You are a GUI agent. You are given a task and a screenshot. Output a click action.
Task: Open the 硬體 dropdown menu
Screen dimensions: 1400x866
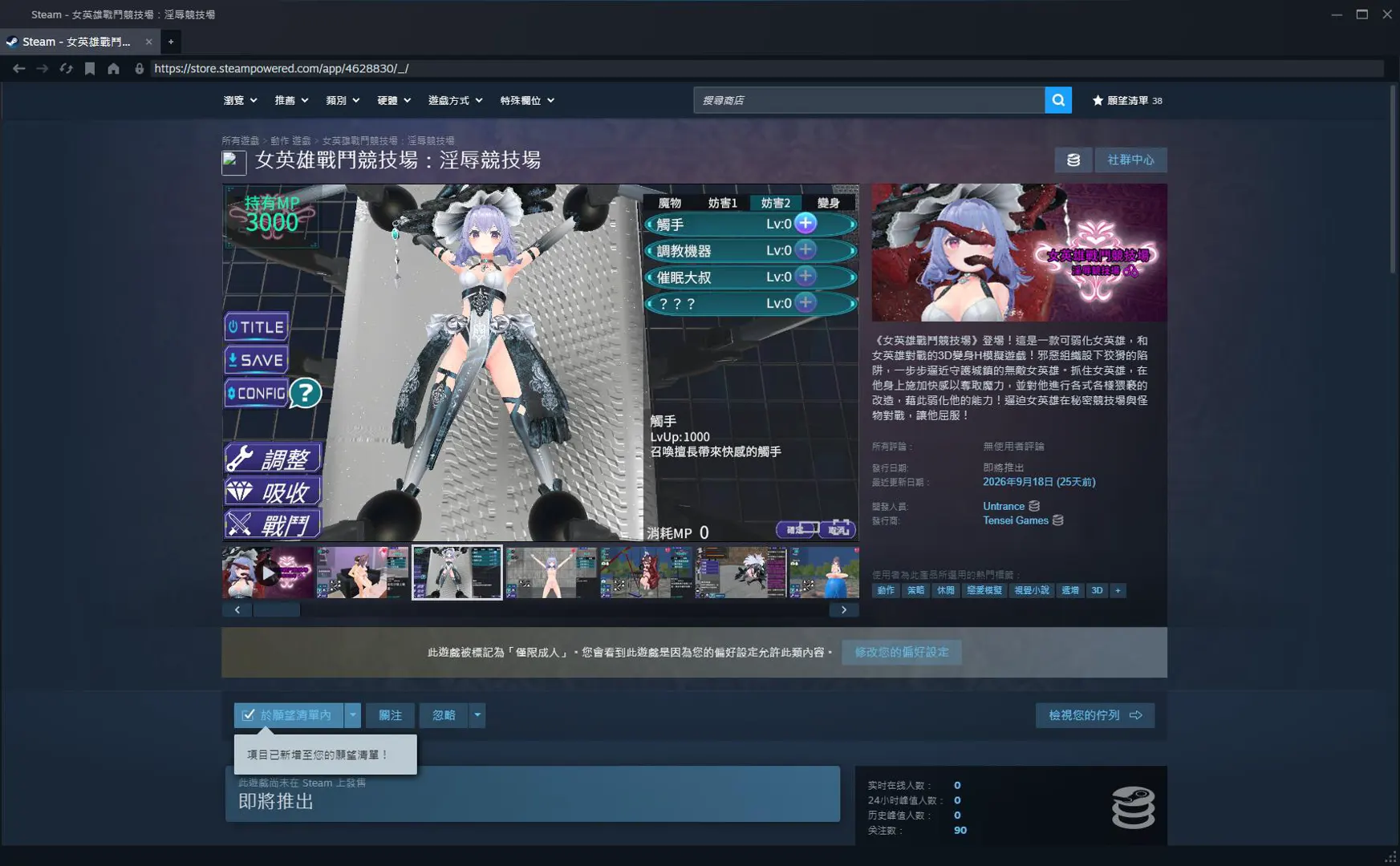394,100
